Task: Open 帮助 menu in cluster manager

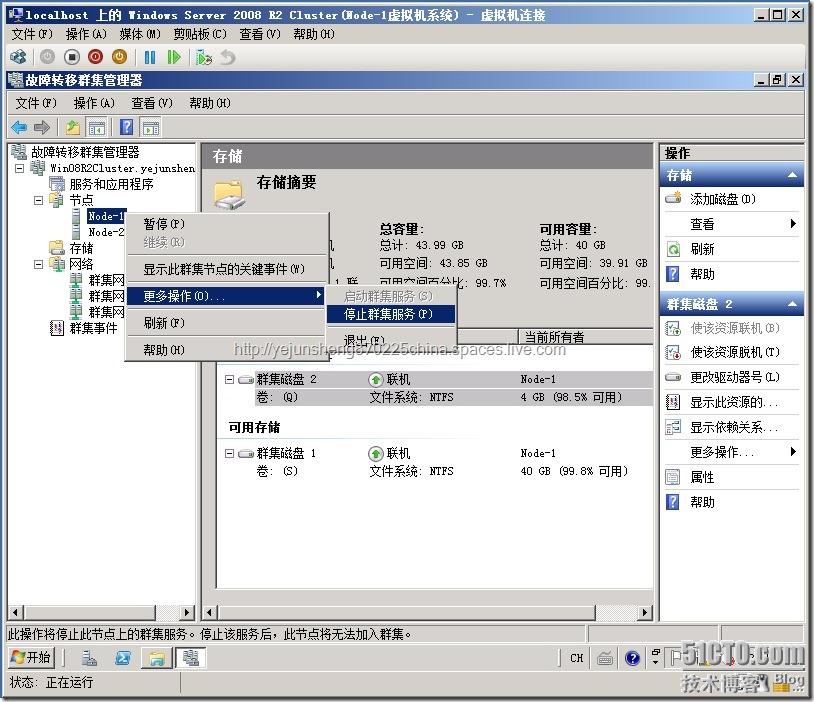Action: (x=210, y=103)
